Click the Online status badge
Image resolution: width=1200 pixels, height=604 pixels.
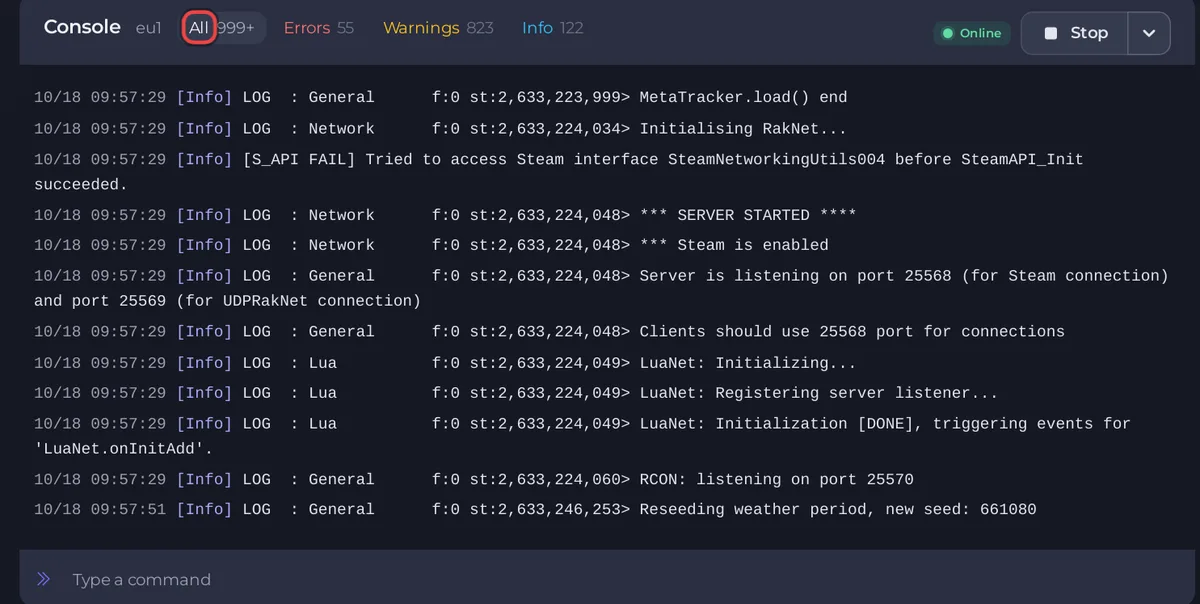pyautogui.click(x=972, y=33)
